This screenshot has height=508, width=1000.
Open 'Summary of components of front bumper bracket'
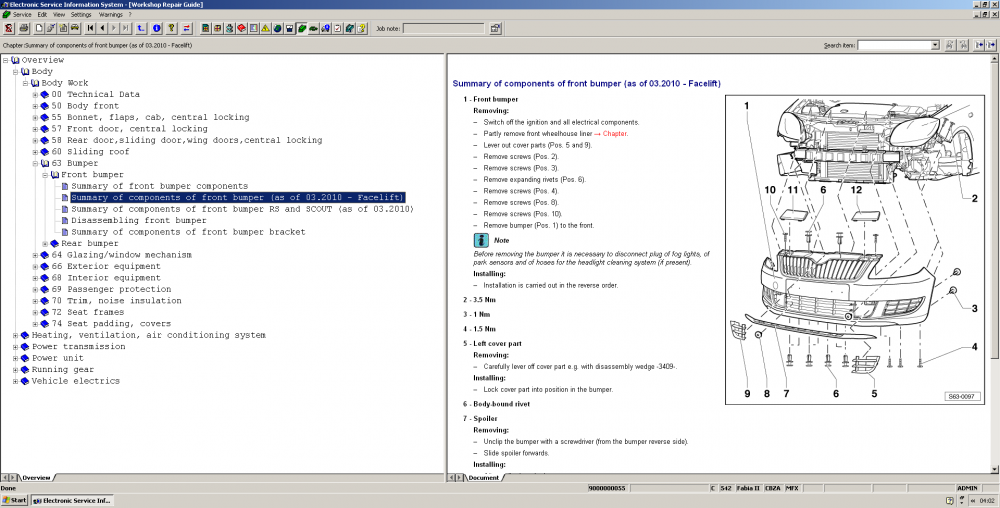(x=188, y=232)
